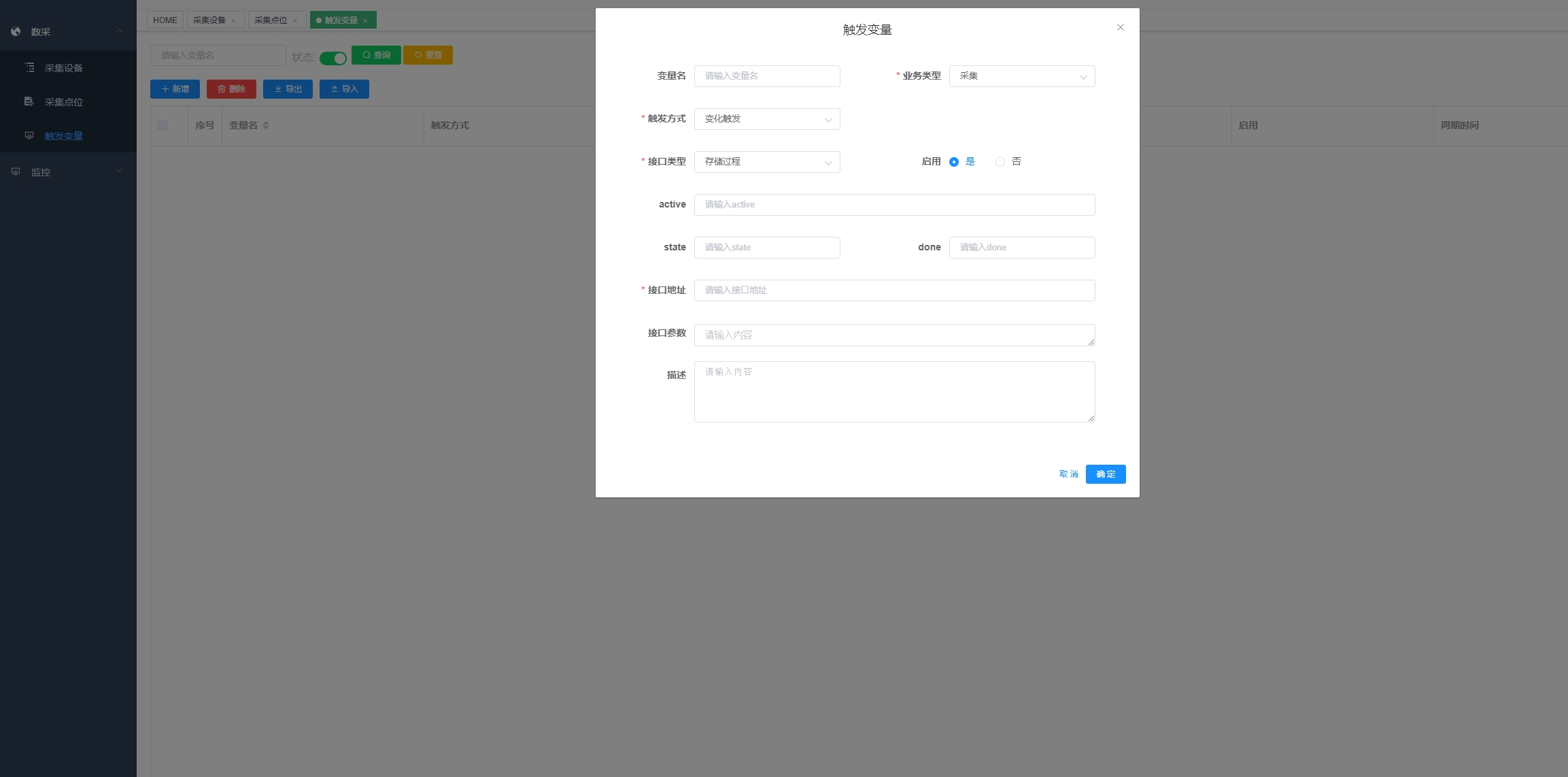This screenshot has width=1568, height=777.
Task: Click the done input field
Action: pos(1022,248)
